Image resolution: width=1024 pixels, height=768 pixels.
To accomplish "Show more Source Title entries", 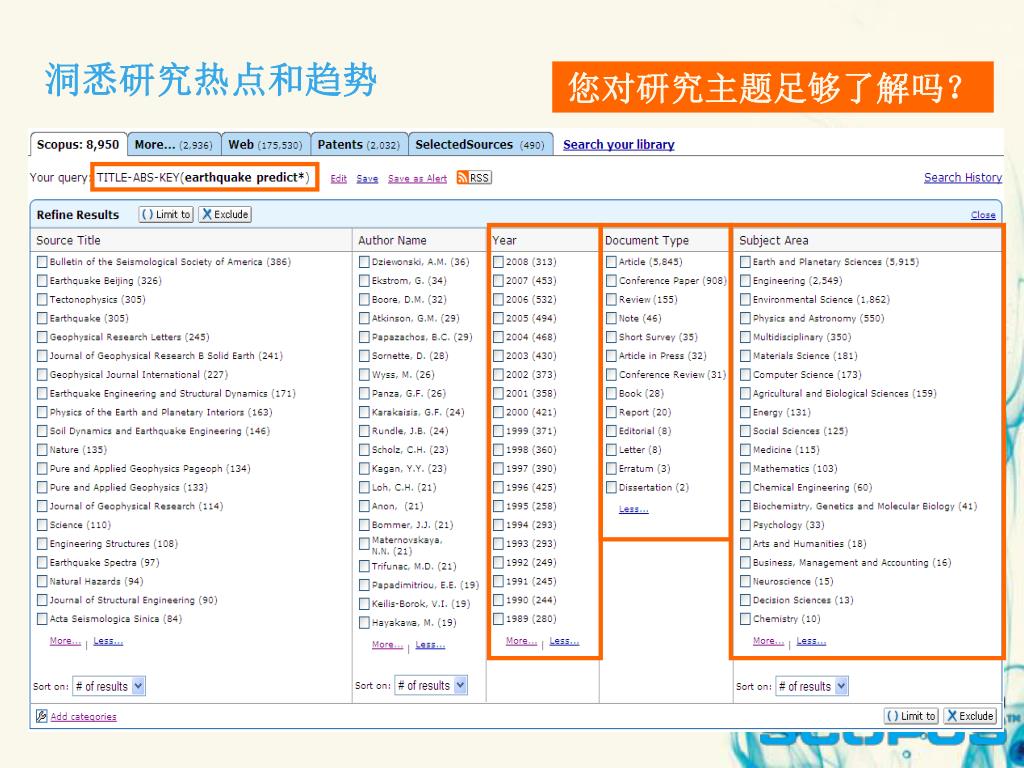I will pyautogui.click(x=65, y=641).
